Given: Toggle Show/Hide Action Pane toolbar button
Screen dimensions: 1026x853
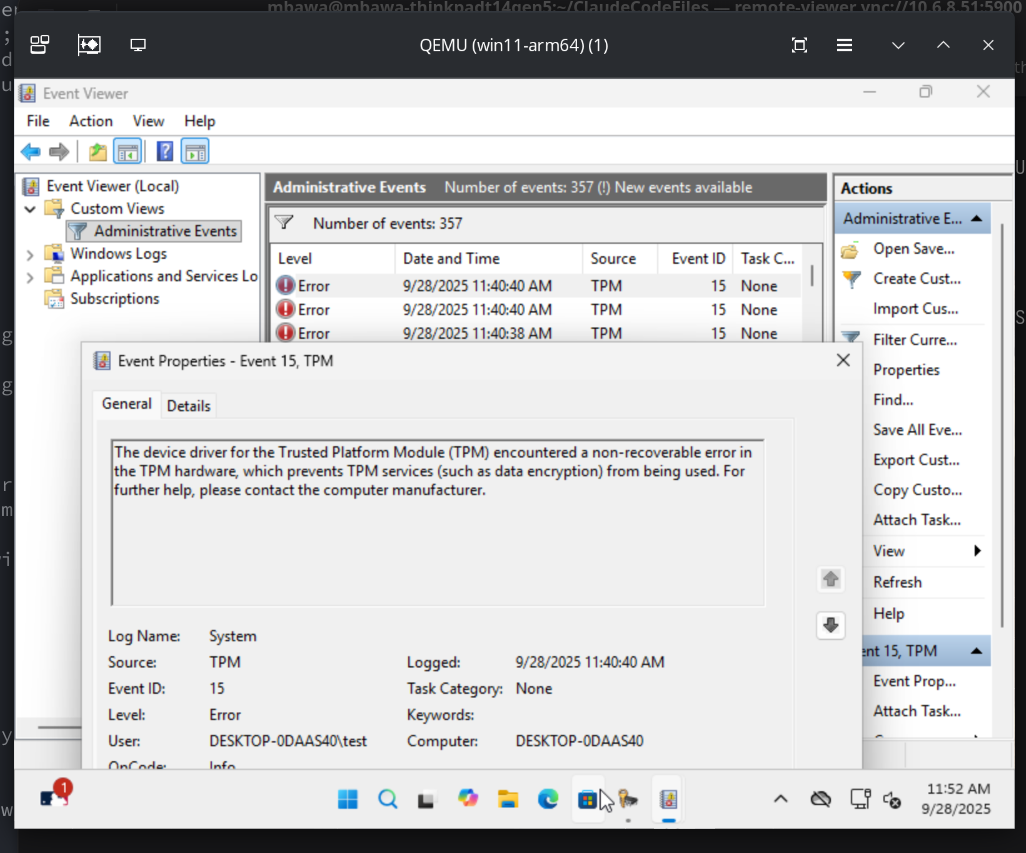Looking at the screenshot, I should click(196, 152).
